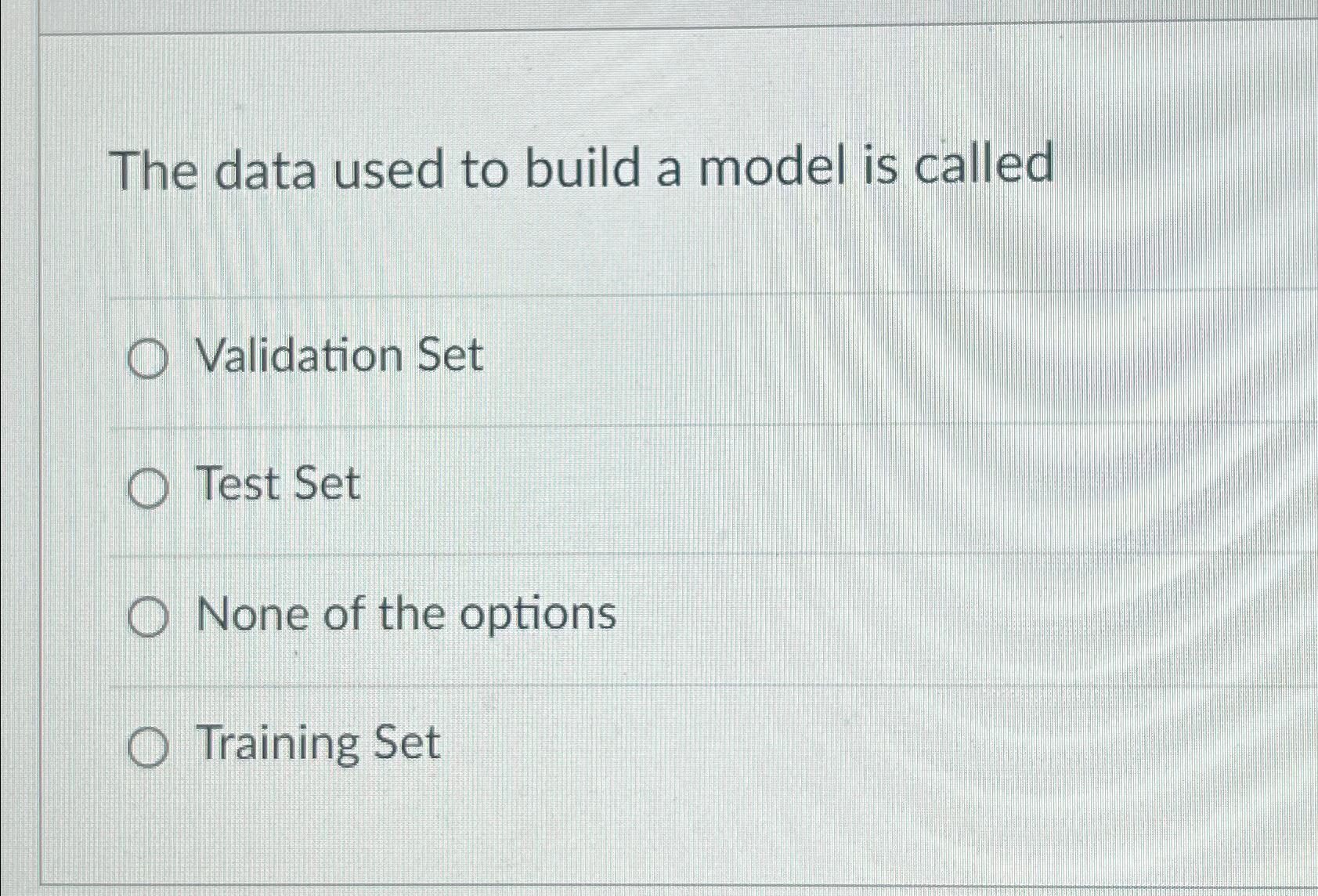Screen dimensions: 1318x896
Task: Click the circle next to Training Set
Action: [x=149, y=748]
